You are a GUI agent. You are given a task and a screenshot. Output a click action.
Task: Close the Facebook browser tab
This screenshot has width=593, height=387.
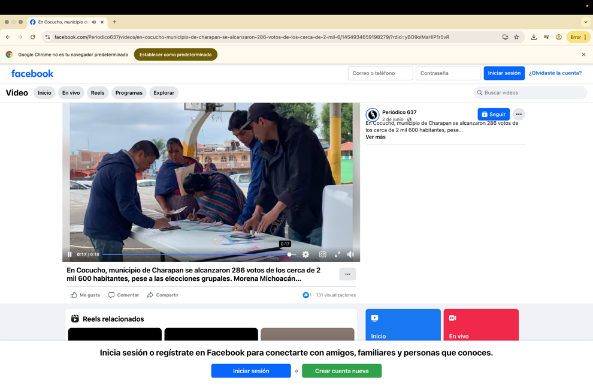tap(102, 22)
